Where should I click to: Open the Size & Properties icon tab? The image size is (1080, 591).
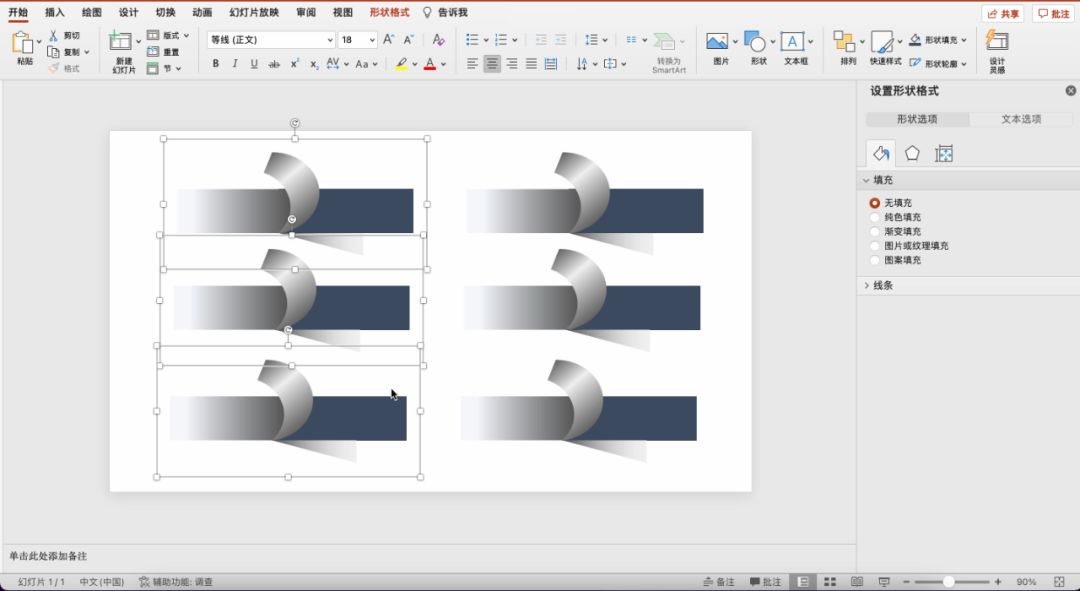943,153
